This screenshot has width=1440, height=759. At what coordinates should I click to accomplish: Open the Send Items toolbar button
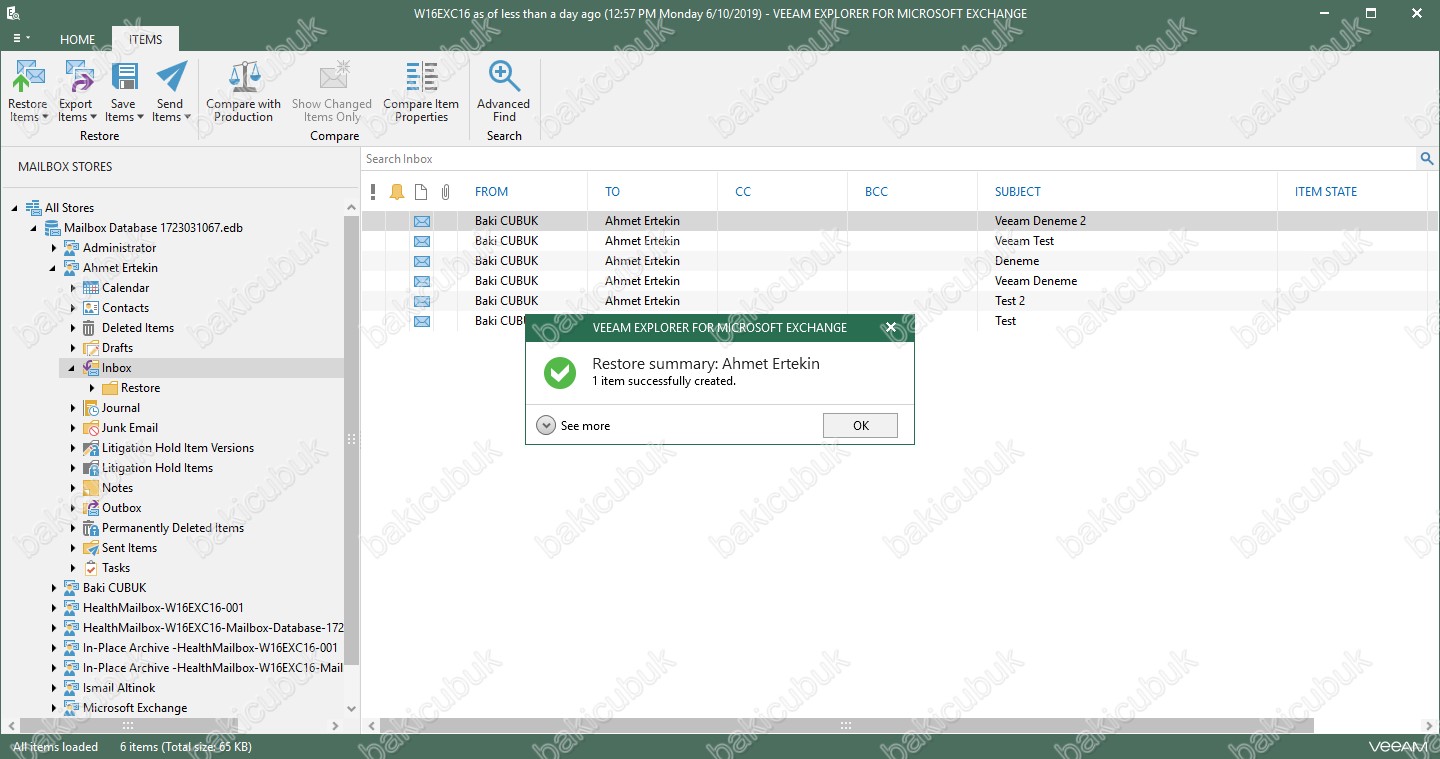coord(171,92)
